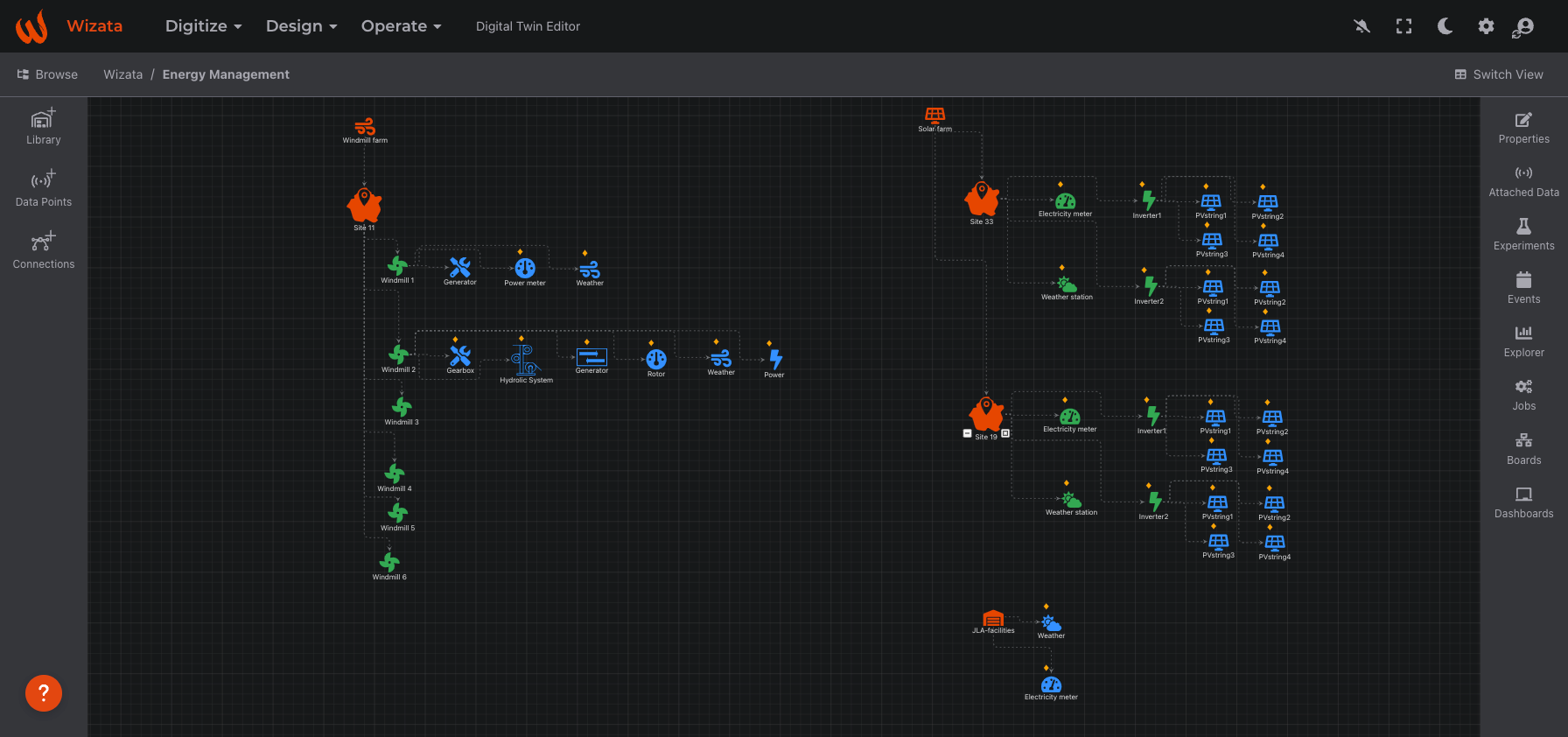Click the Switch View button
Screen dimensions: 1568x737
click(x=1499, y=74)
